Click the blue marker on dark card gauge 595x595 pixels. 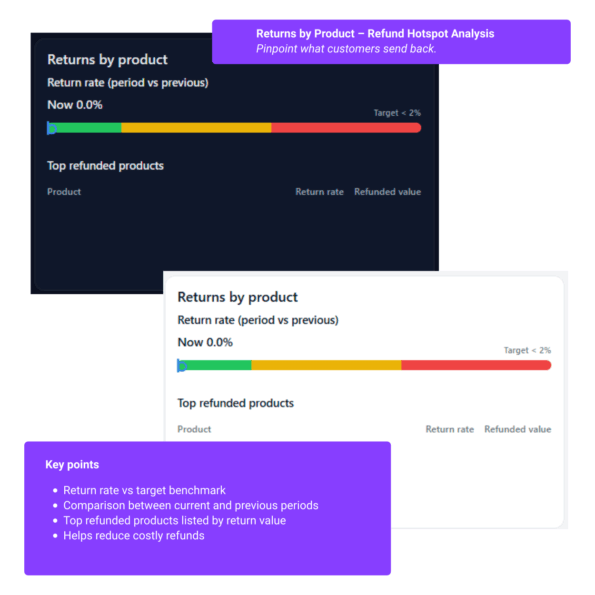tap(52, 128)
